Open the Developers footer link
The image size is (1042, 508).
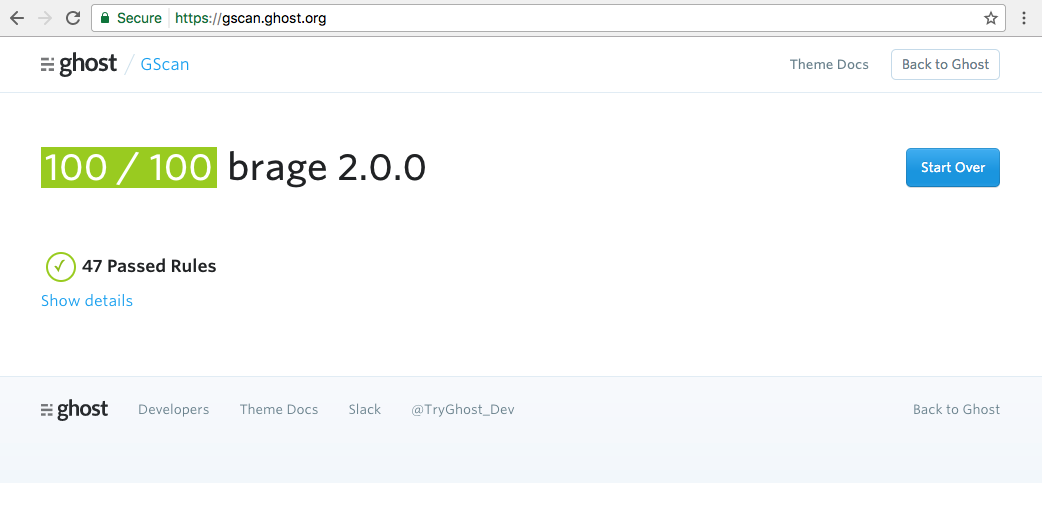coord(173,410)
